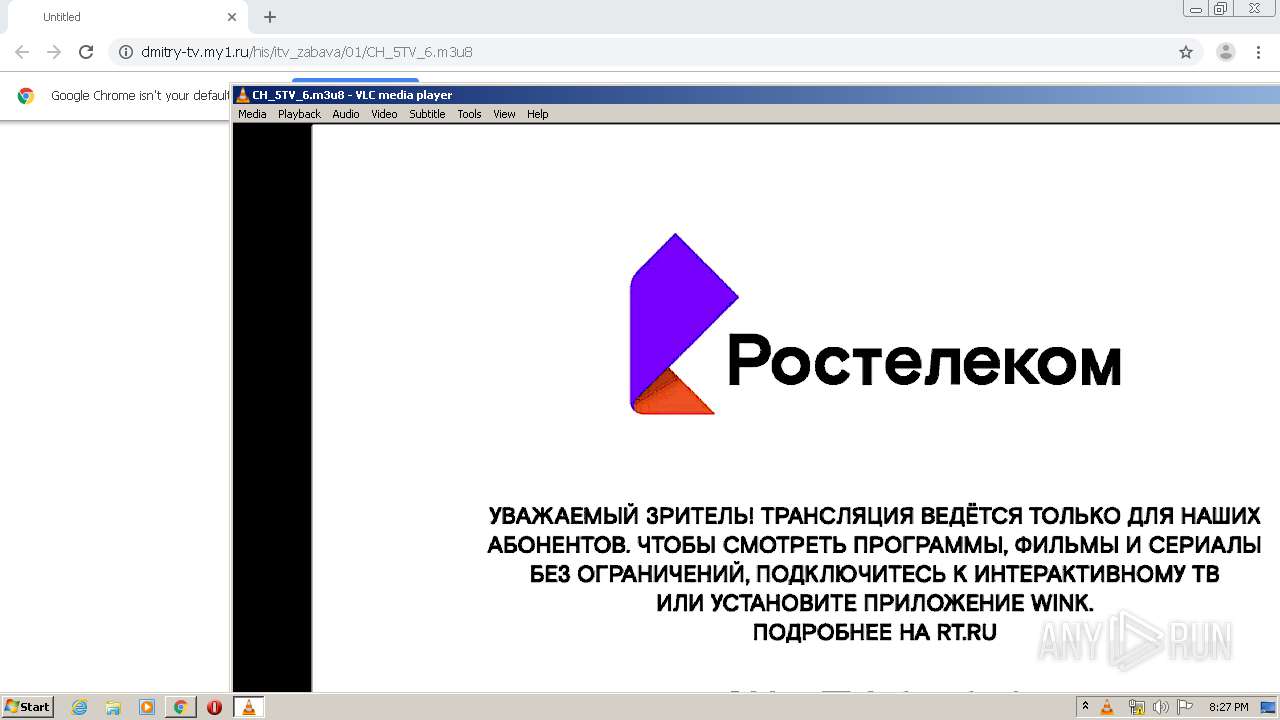Open the Playback menu in VLC
Screen dimensions: 1280x720
[x=299, y=114]
